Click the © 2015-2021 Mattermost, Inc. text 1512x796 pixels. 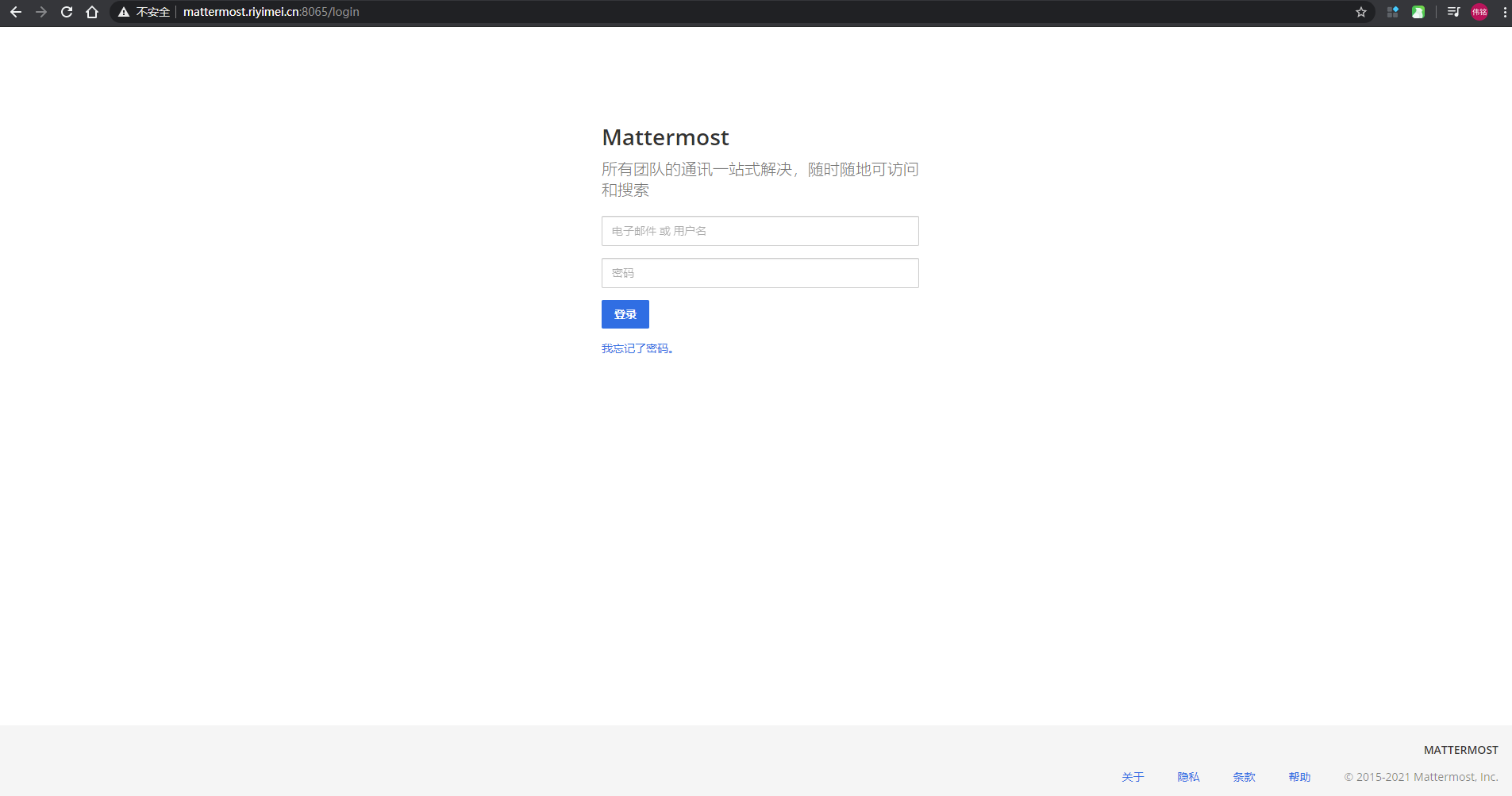click(x=1421, y=777)
